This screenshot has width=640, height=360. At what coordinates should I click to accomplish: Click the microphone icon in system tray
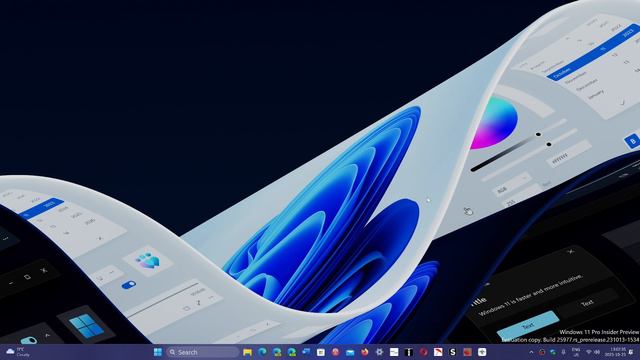[x=564, y=352]
